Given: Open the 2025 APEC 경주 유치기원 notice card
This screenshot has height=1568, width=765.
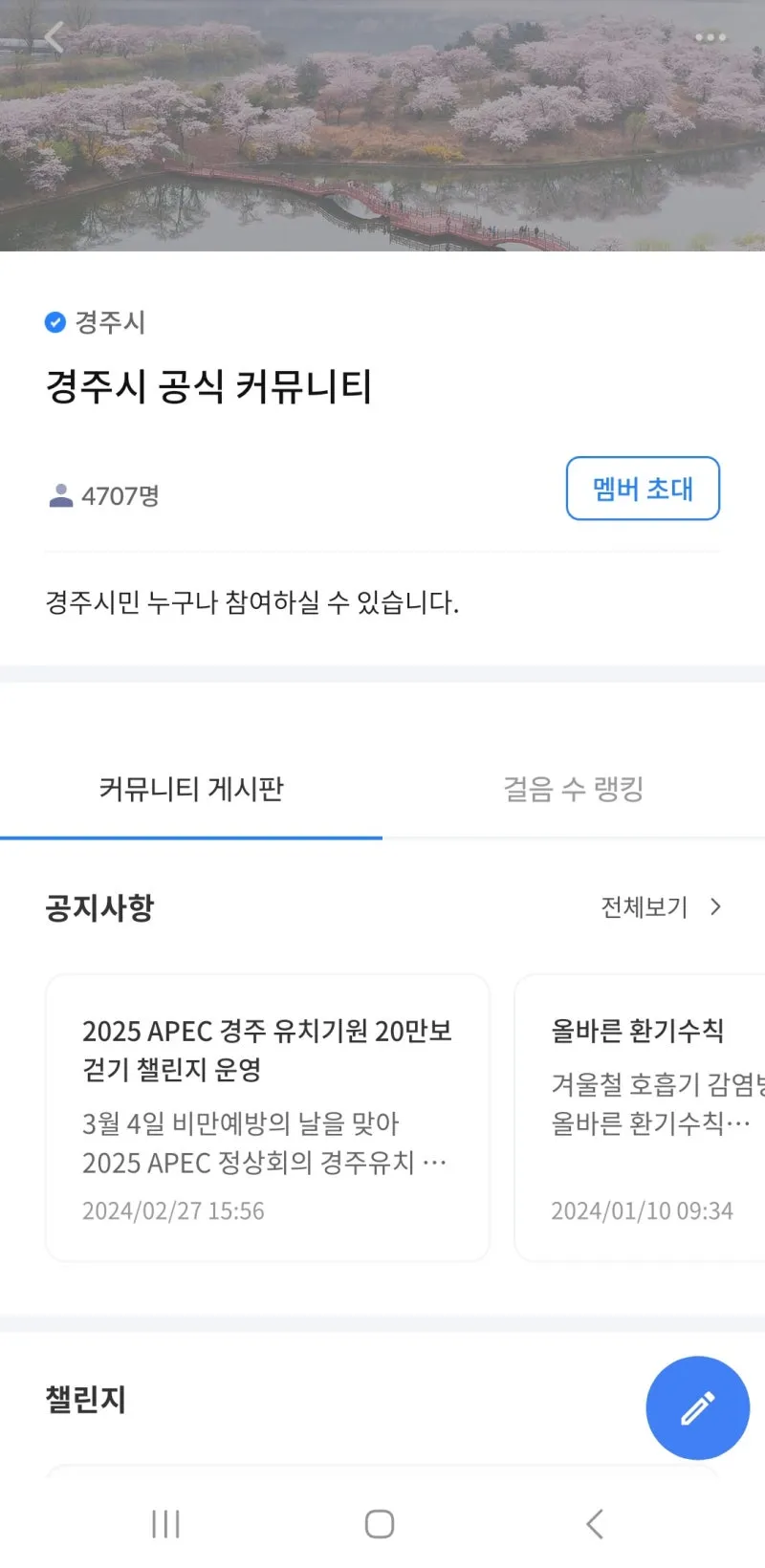Looking at the screenshot, I should click(x=267, y=1118).
